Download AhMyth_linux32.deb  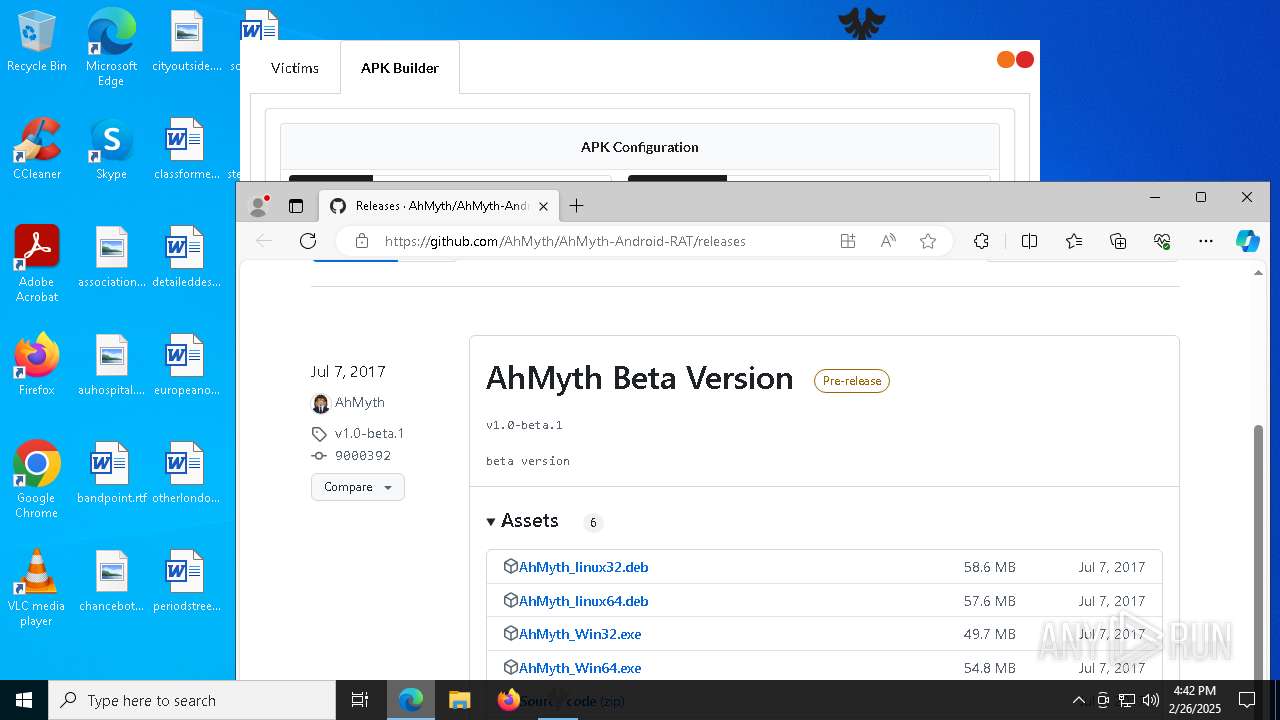(x=584, y=567)
